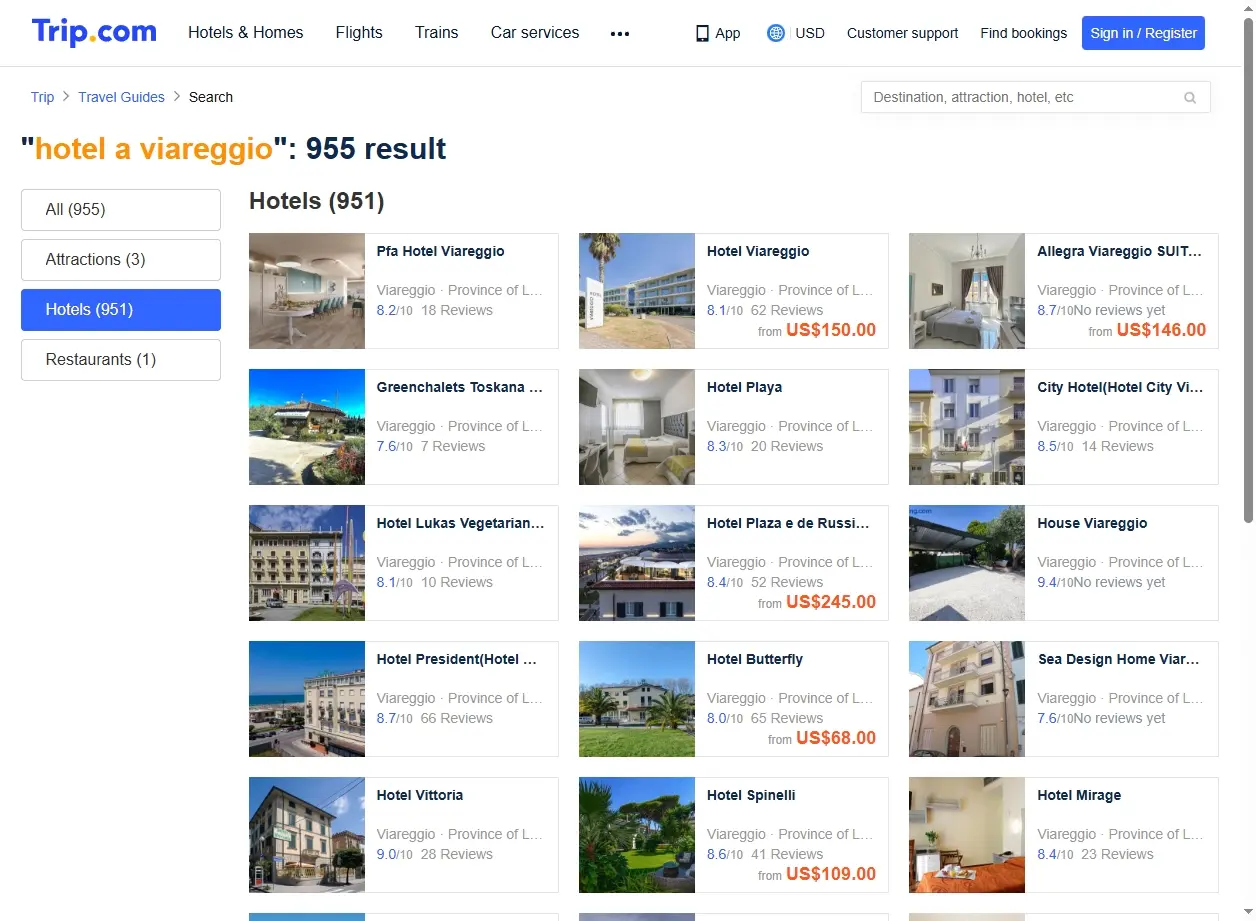Click the US$146.00 price

click(1161, 330)
